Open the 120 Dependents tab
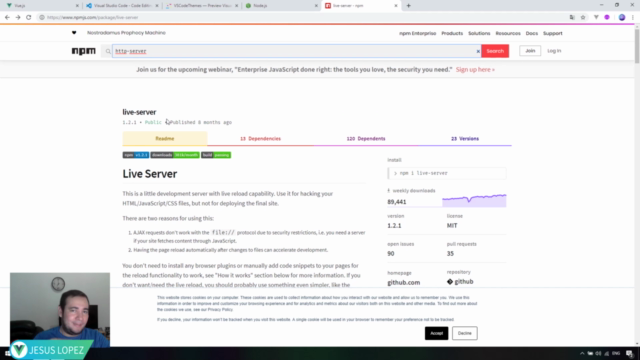The height and width of the screenshot is (360, 640). coord(366,139)
